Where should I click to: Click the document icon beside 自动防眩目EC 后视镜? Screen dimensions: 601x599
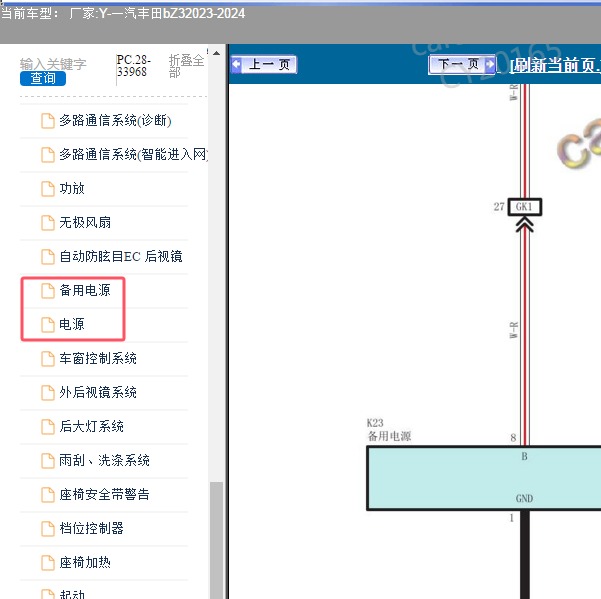[48, 257]
